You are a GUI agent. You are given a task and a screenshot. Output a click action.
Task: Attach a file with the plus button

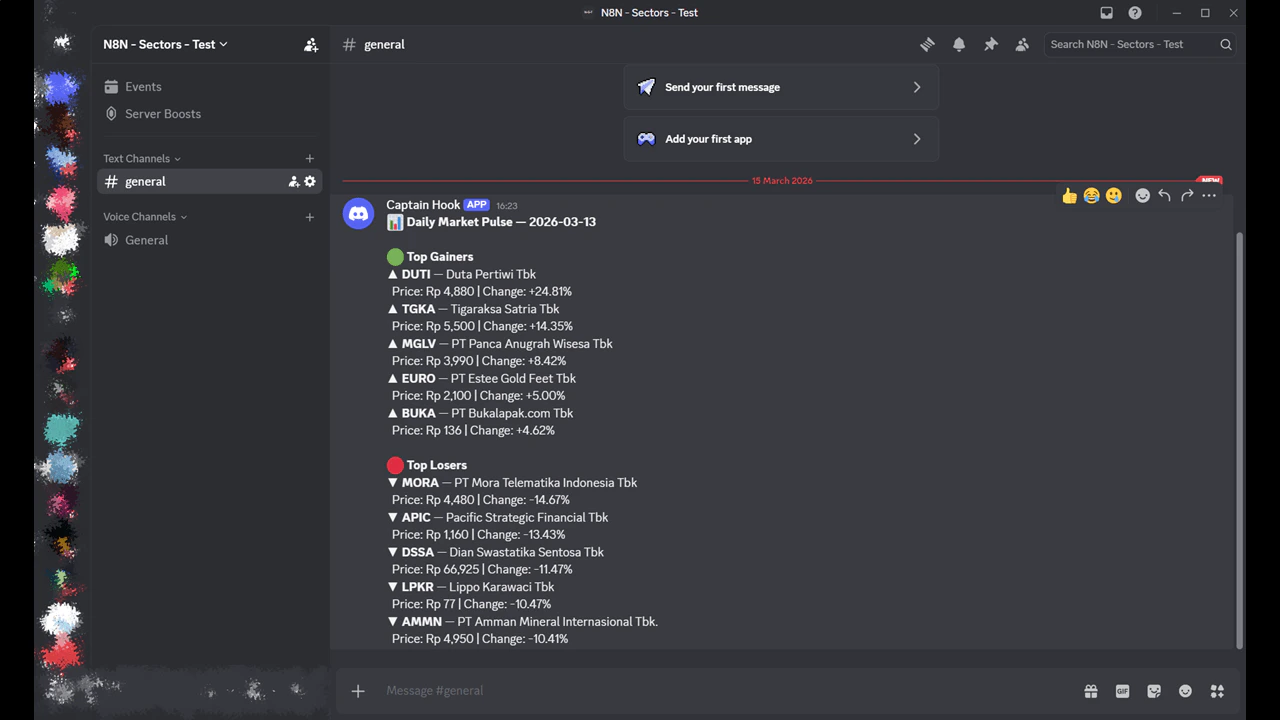358,690
